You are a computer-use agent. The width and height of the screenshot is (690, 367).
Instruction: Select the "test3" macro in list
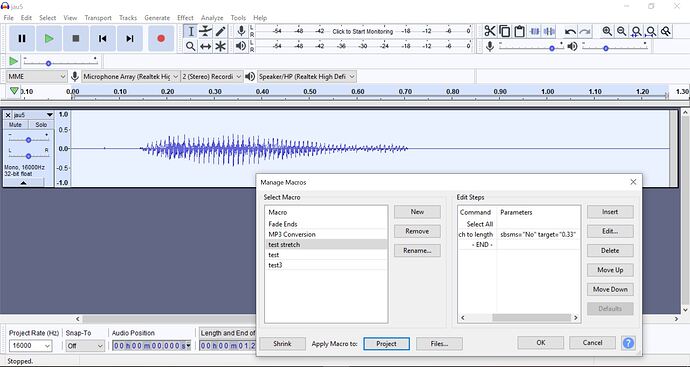(326, 265)
